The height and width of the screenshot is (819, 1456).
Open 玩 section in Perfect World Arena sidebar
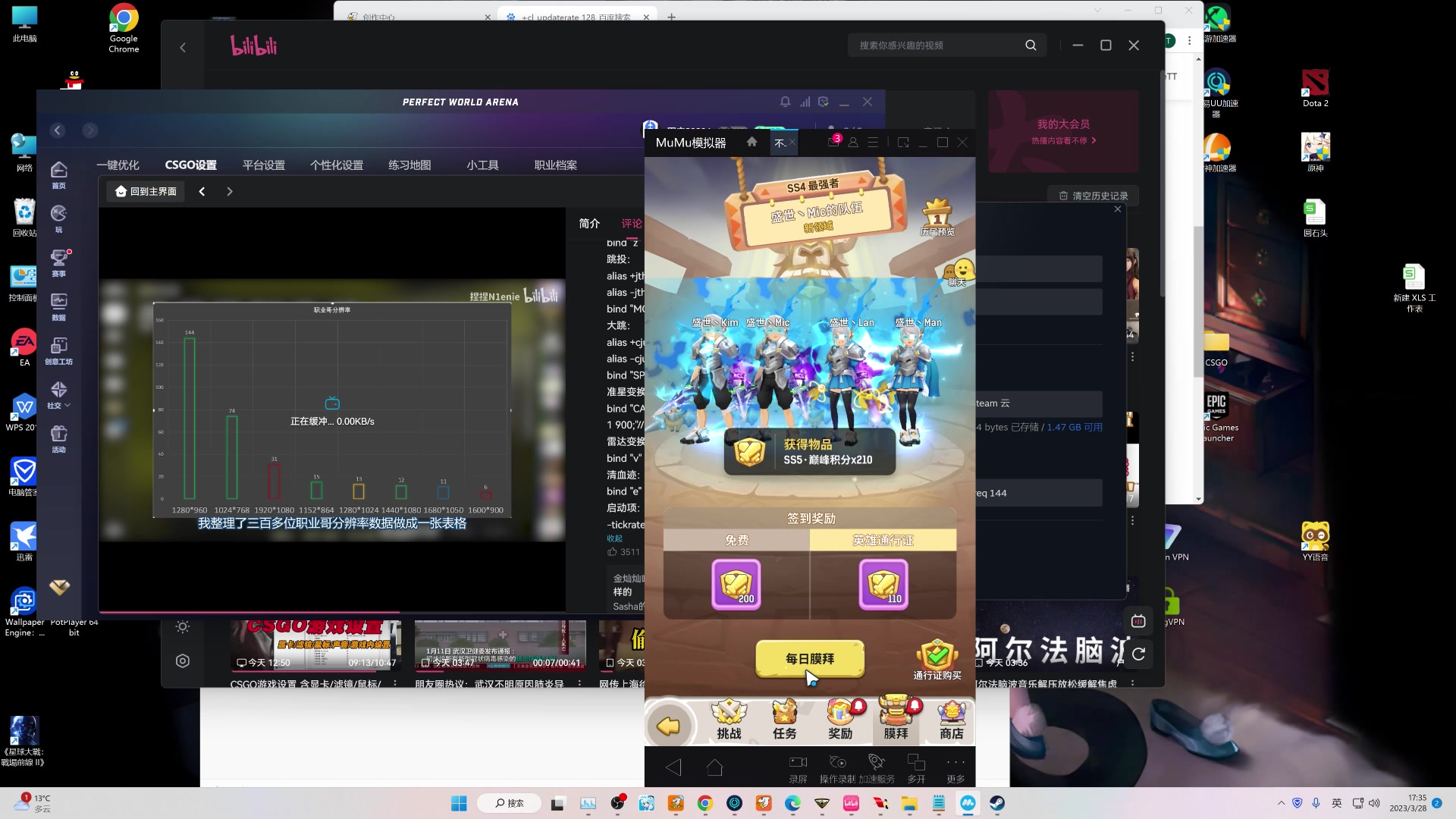point(58,218)
